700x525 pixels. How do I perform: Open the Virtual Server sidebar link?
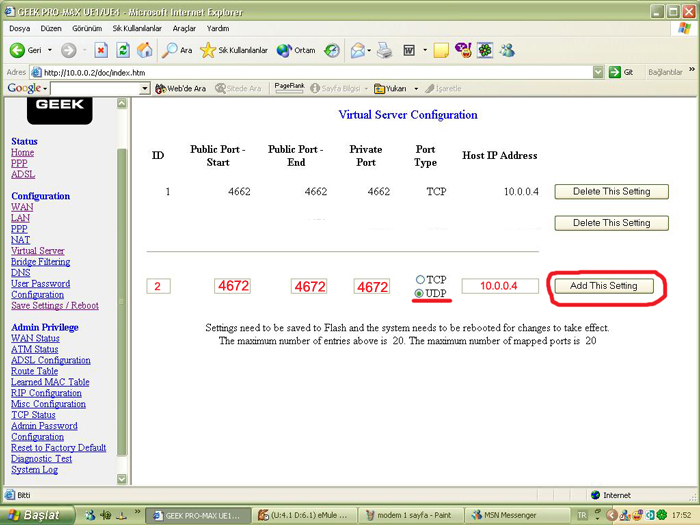point(38,251)
